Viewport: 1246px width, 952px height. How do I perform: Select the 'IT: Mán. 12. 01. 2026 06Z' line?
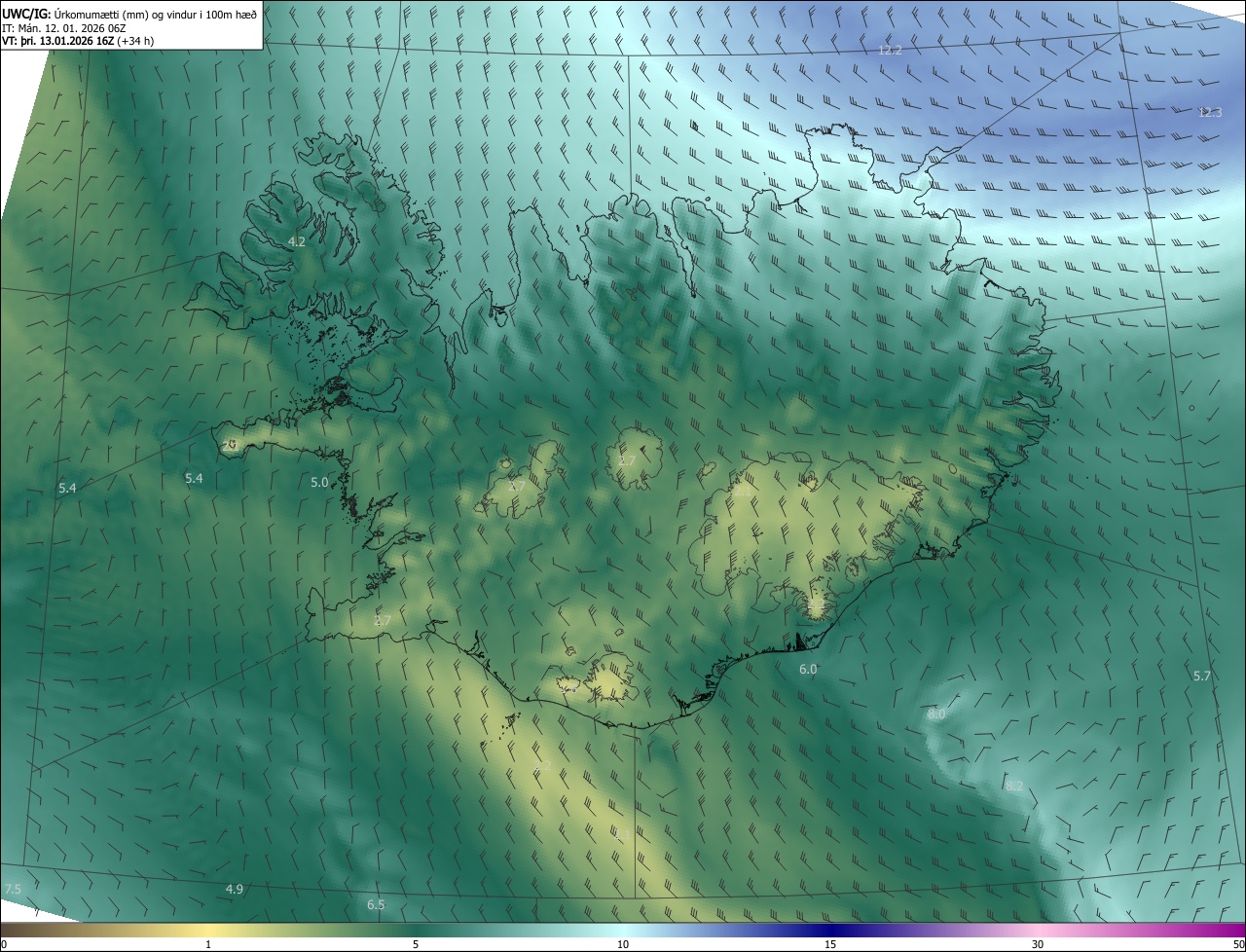(x=65, y=27)
